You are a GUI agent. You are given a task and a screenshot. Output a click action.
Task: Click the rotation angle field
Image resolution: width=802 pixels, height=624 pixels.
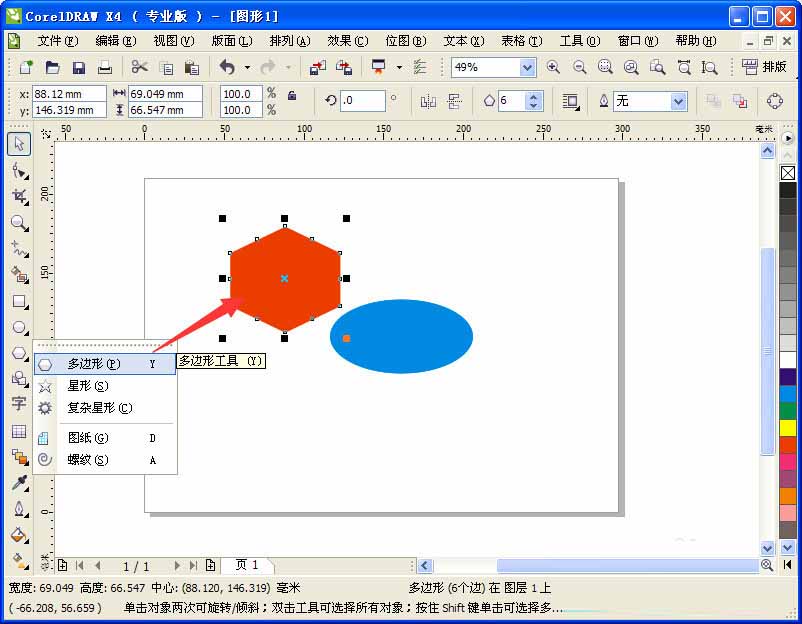coord(363,100)
